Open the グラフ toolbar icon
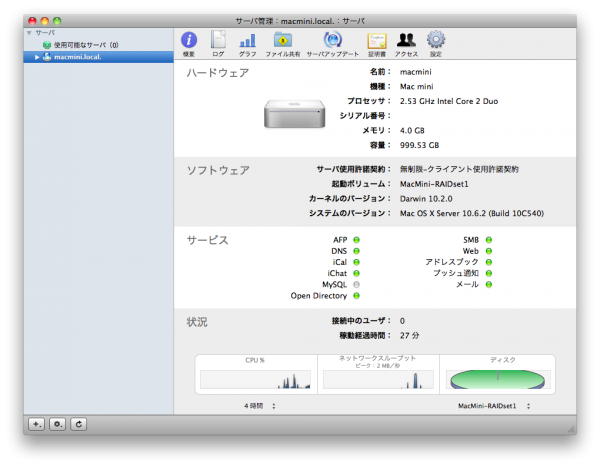 [x=248, y=44]
